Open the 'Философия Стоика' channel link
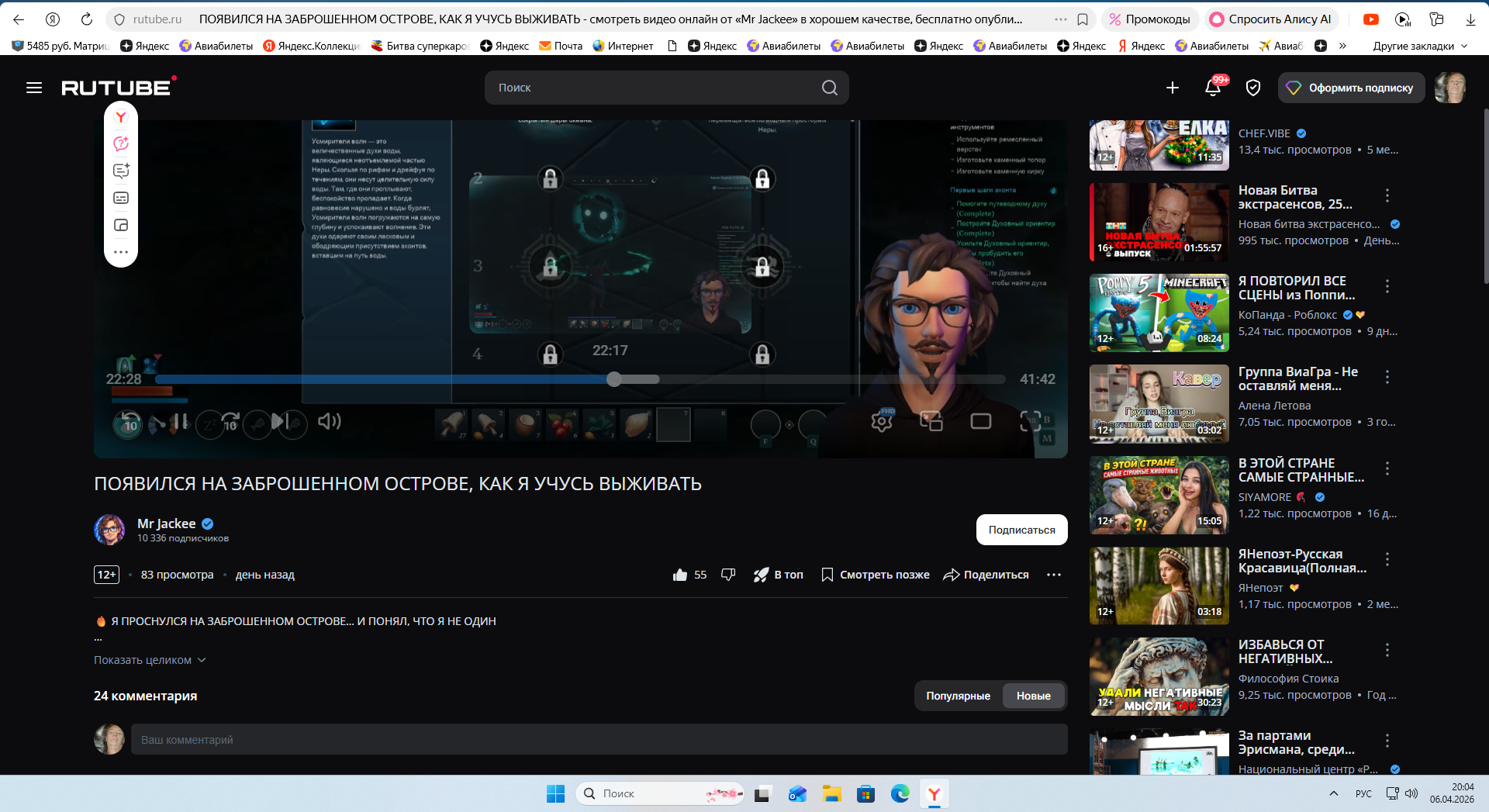 1288,679
